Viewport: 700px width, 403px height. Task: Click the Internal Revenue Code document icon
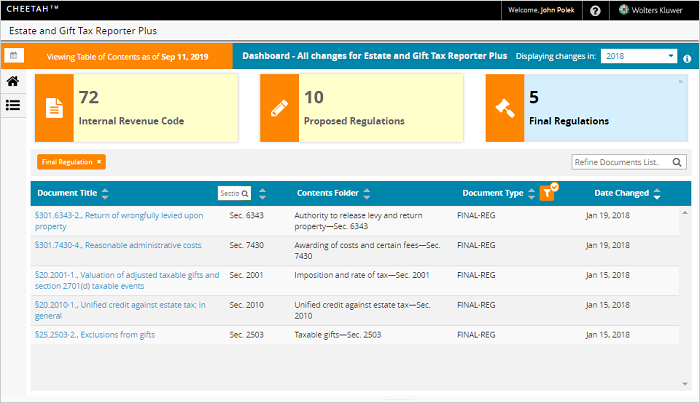[53, 107]
